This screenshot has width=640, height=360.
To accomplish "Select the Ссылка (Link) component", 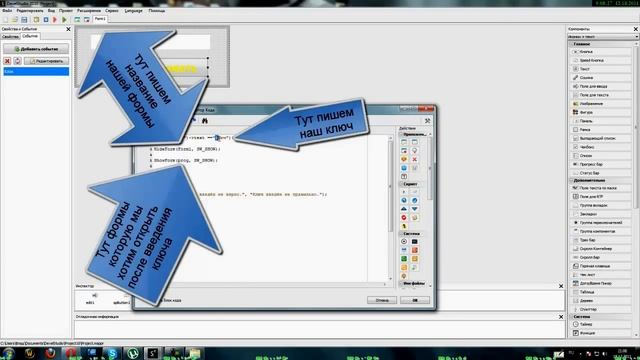I will [600, 78].
